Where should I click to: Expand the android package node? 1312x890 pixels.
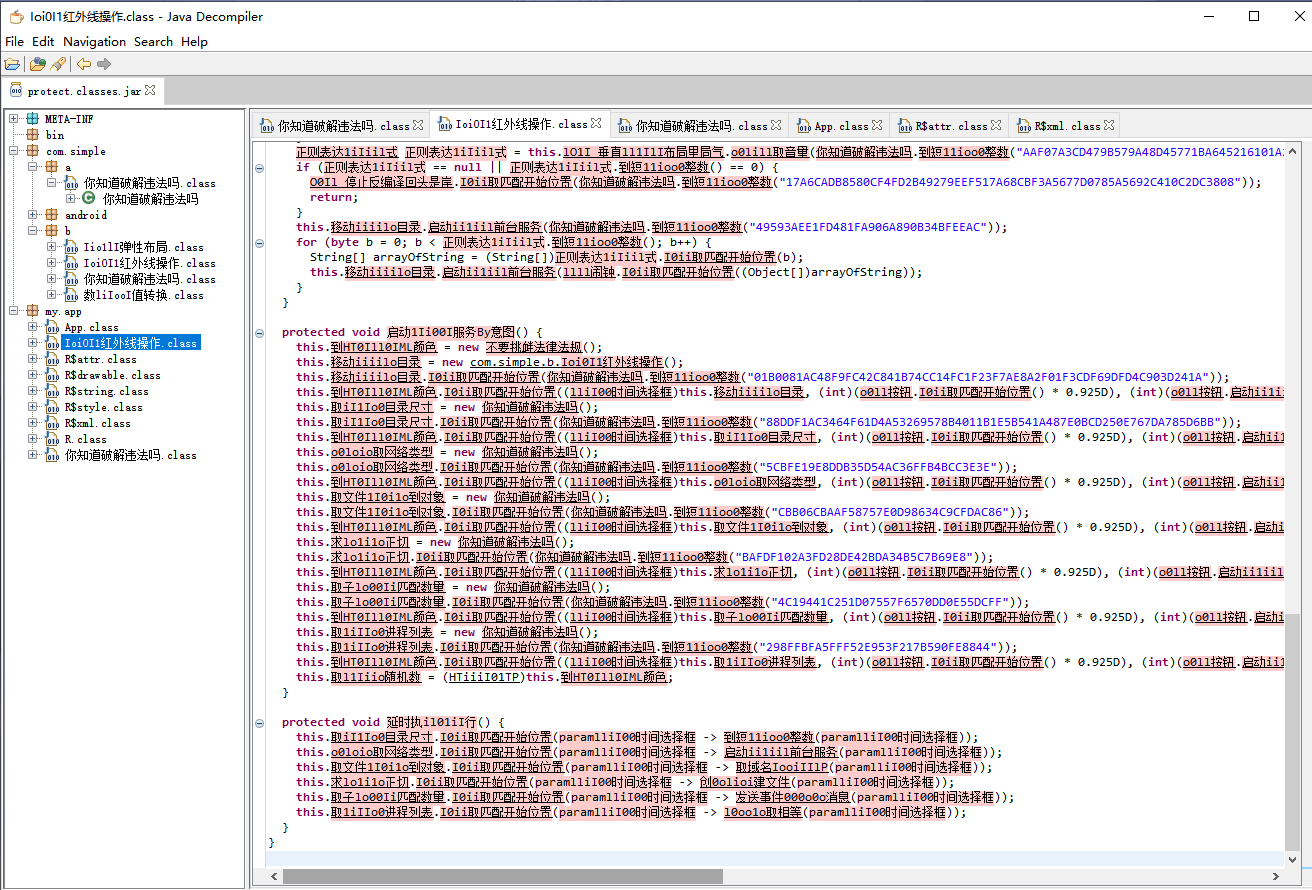click(34, 215)
